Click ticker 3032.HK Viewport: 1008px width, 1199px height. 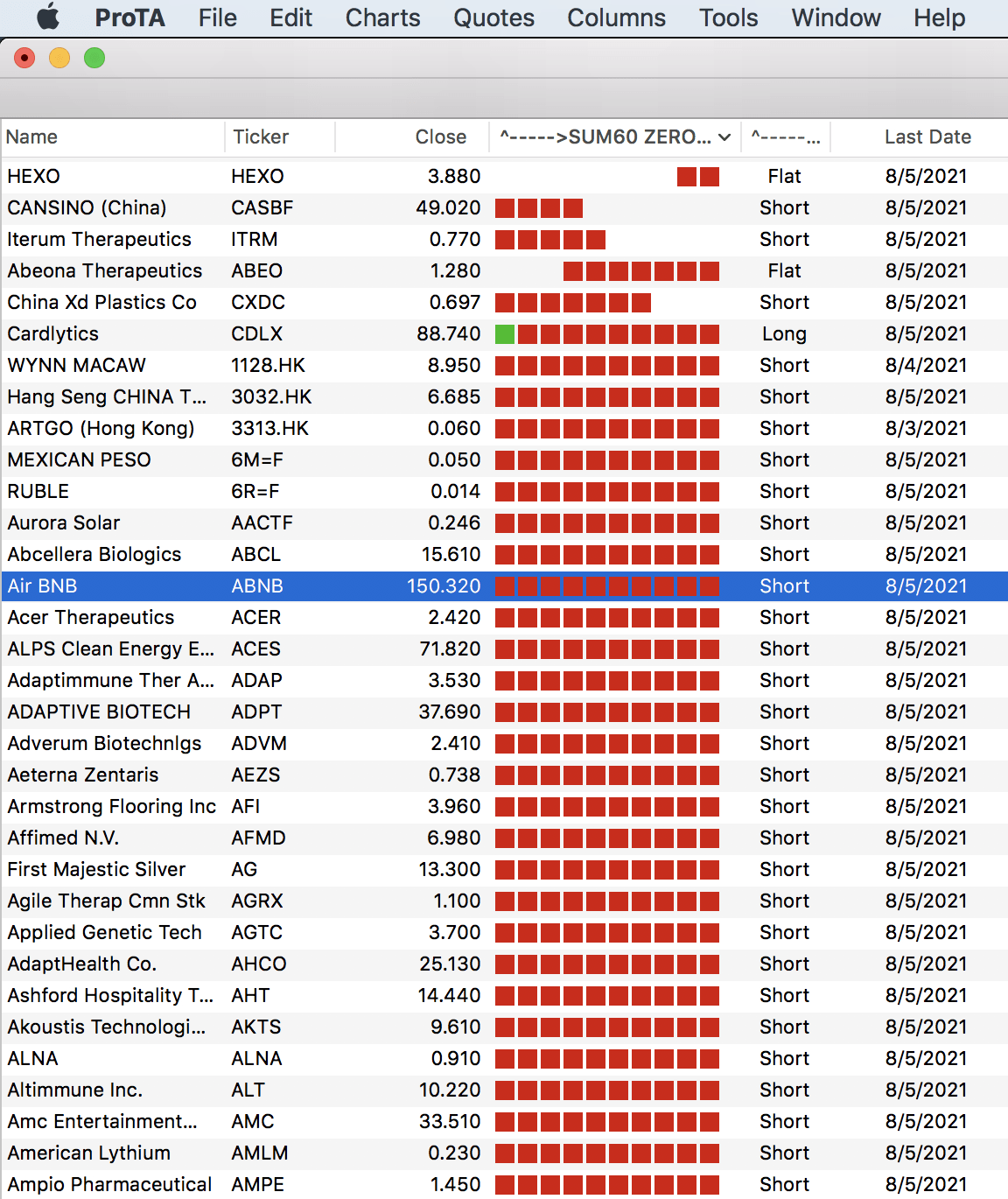[271, 396]
